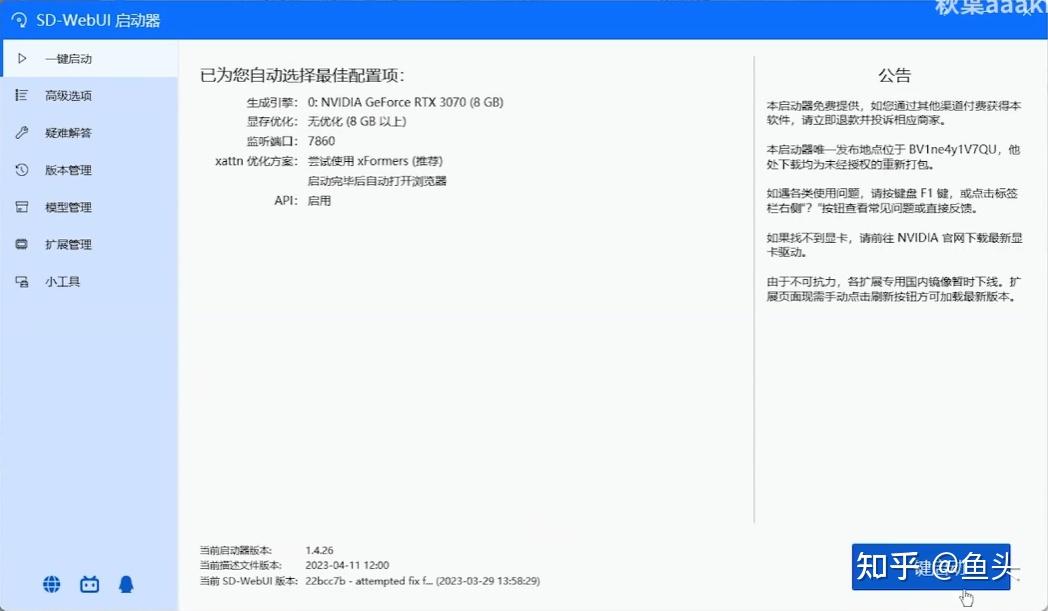The height and width of the screenshot is (611, 1048).
Task: Click the tools icon beside 小工具
Action: [21, 281]
